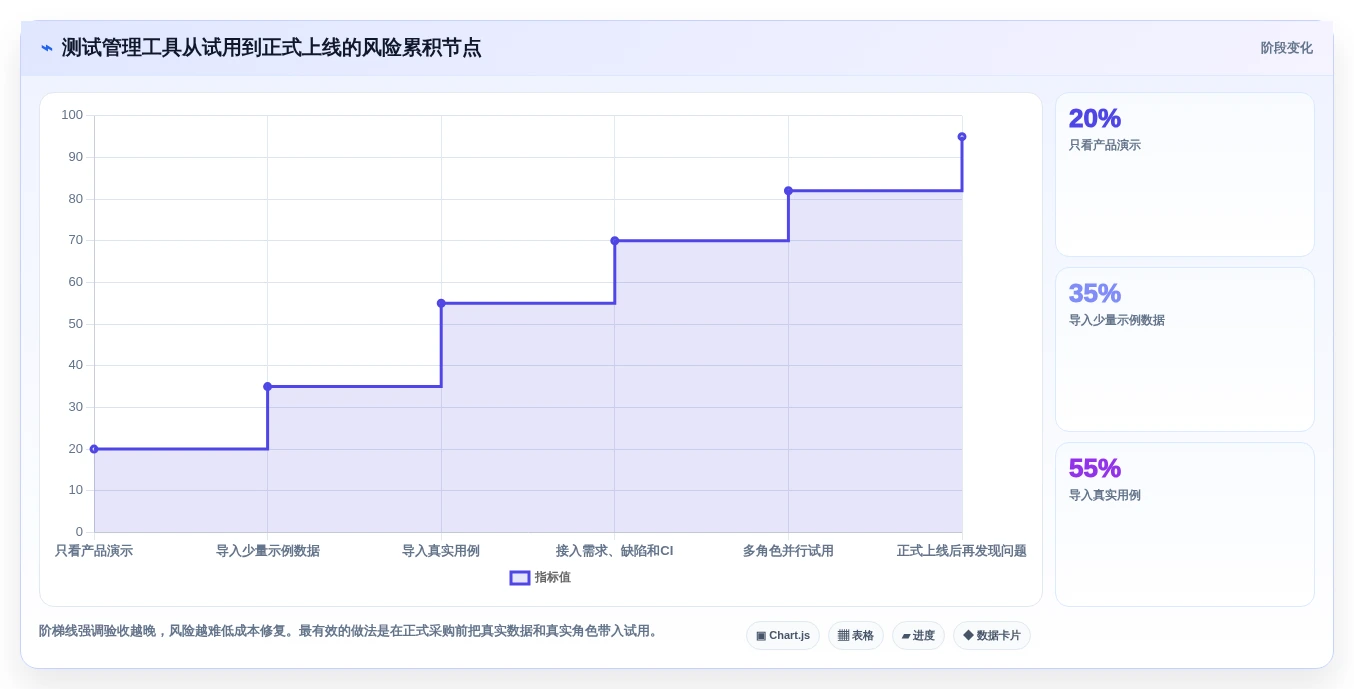Click the 进度 tag
Viewport: 1354px width, 689px height.
918,636
